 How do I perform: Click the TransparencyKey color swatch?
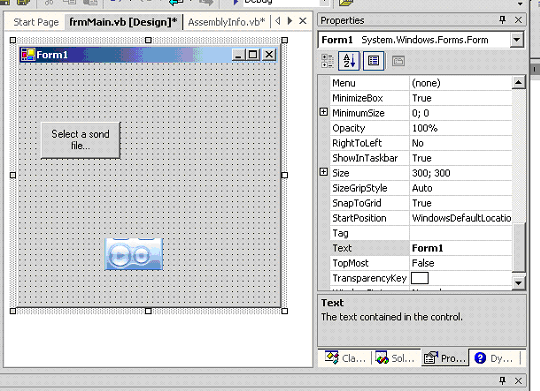pyautogui.click(x=420, y=278)
